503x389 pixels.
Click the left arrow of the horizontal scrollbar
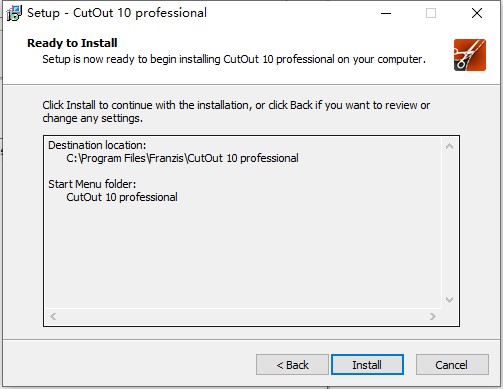pyautogui.click(x=53, y=316)
